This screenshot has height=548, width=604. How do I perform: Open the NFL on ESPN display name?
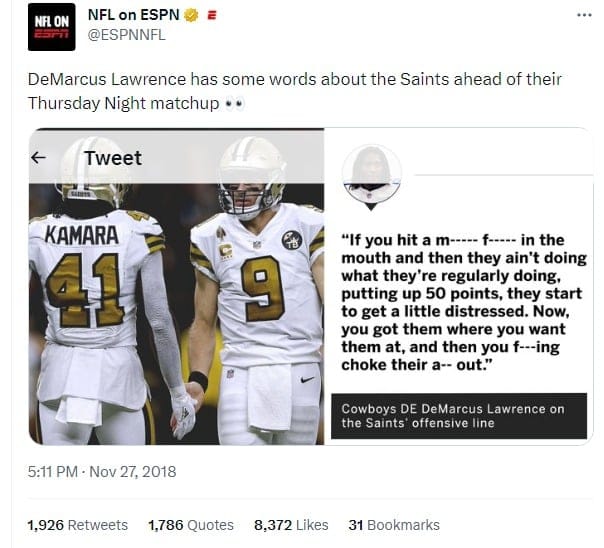(x=134, y=15)
